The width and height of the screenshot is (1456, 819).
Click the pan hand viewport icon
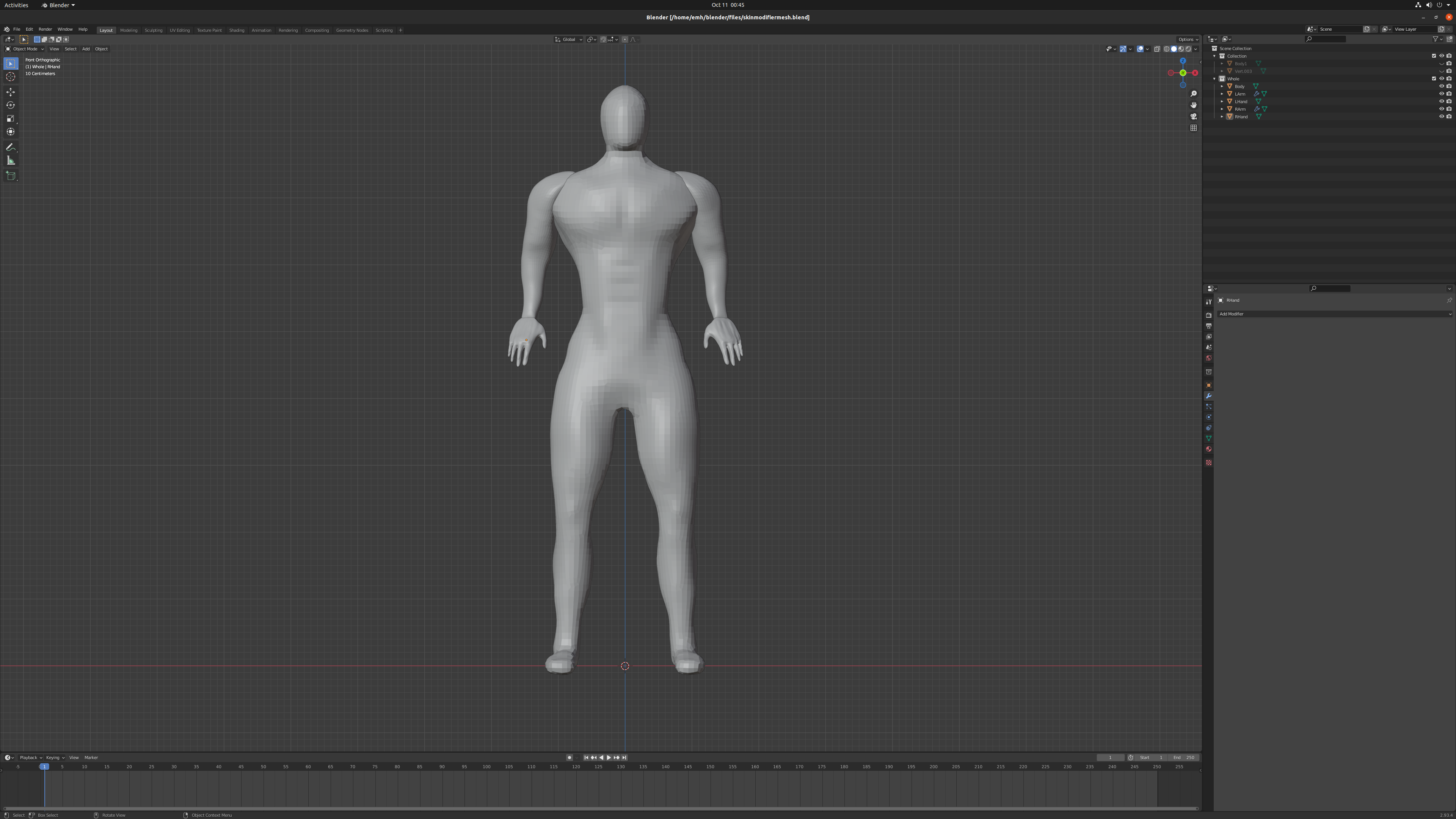pyautogui.click(x=1193, y=105)
